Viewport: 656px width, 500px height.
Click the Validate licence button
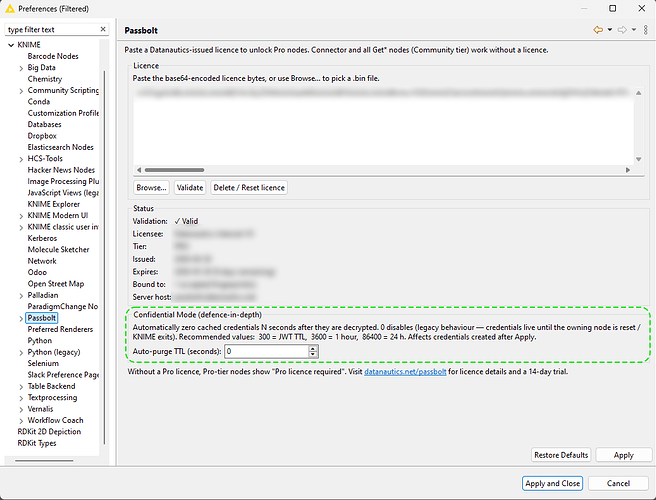[x=190, y=188]
